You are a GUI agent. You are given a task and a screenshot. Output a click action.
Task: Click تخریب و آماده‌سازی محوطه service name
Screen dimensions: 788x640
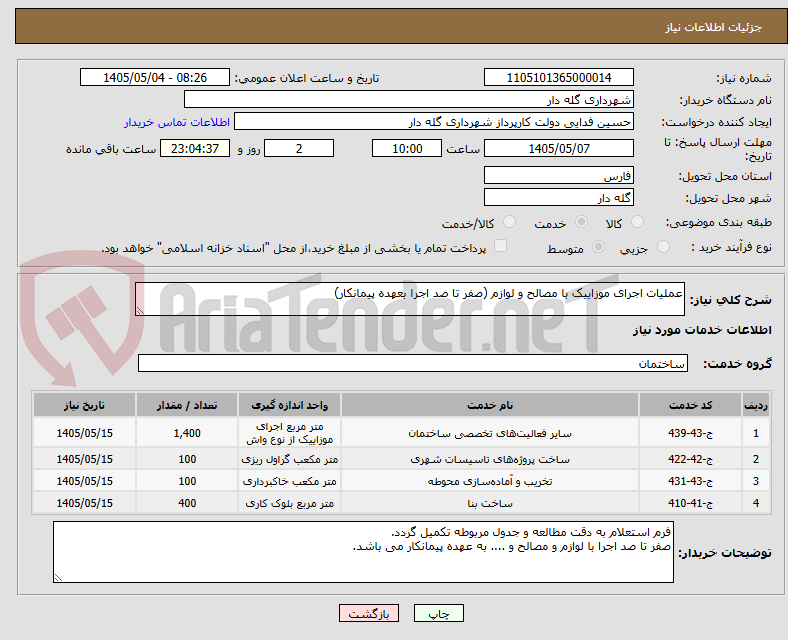tap(490, 481)
